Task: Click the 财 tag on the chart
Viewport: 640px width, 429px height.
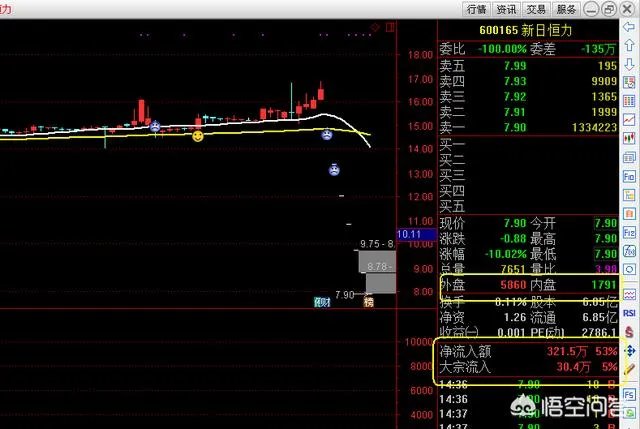Action: (322, 301)
